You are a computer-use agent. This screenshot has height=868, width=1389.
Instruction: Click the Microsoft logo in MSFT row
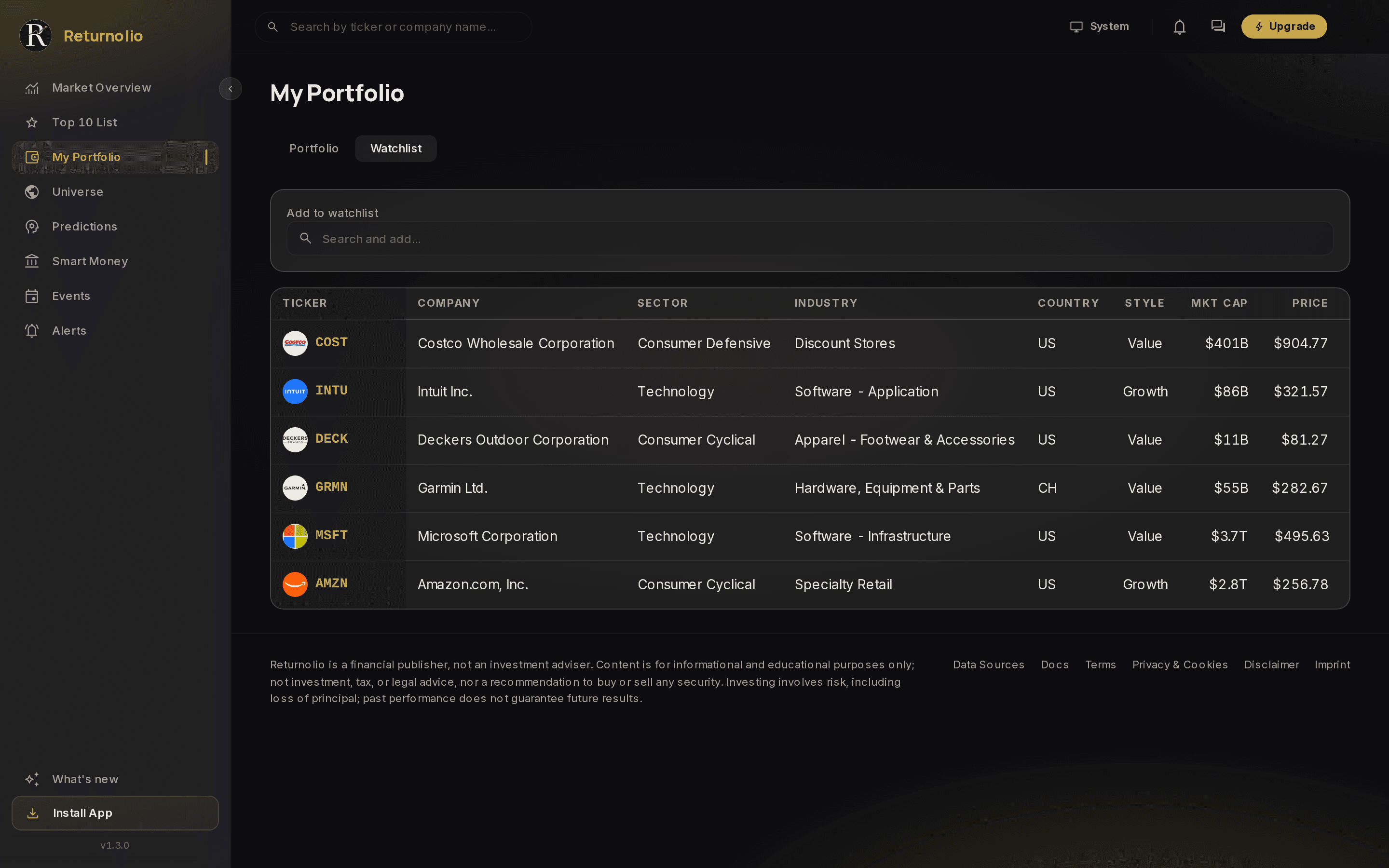(x=295, y=536)
